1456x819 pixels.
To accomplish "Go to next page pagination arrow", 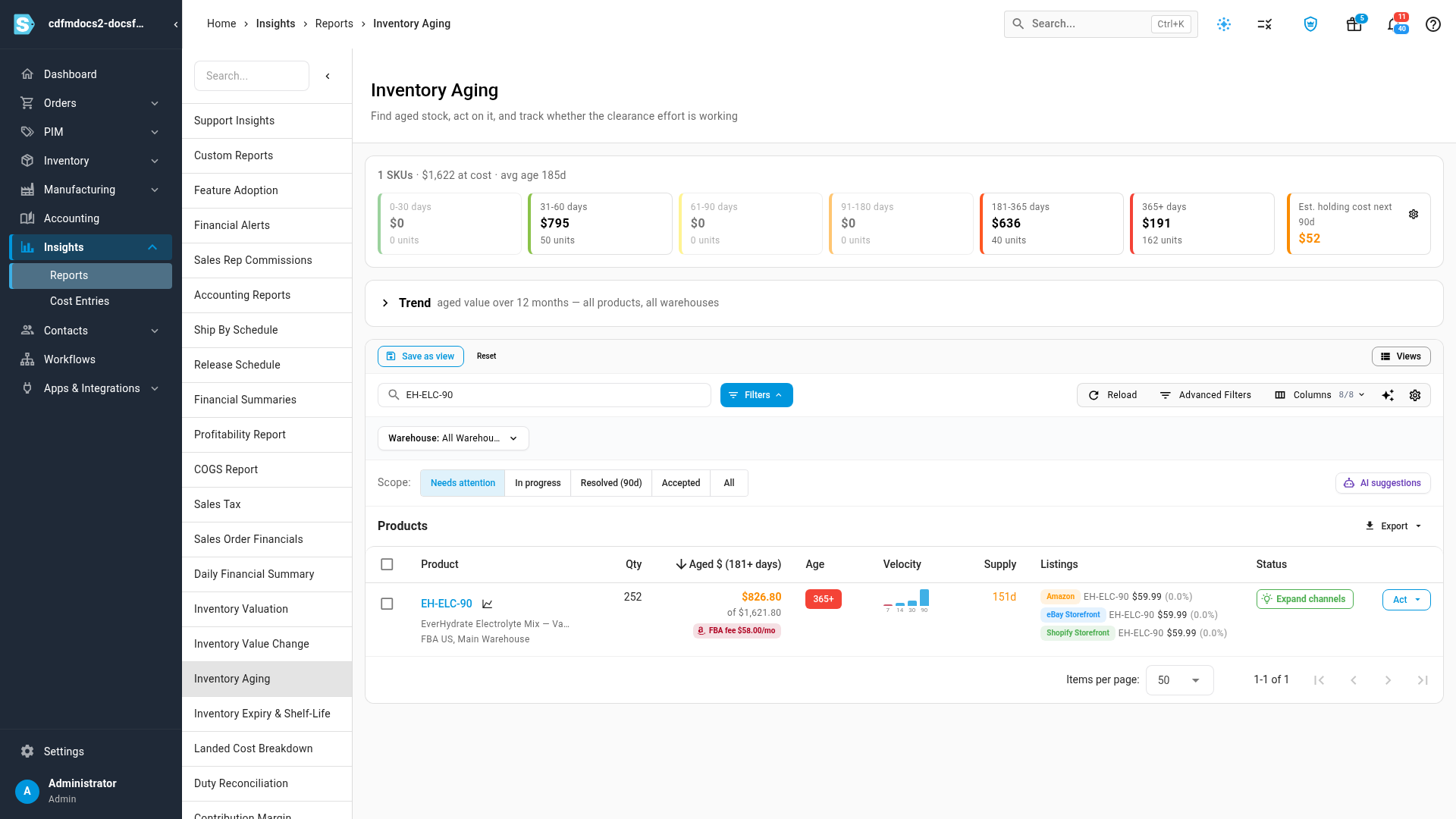I will pyautogui.click(x=1388, y=680).
